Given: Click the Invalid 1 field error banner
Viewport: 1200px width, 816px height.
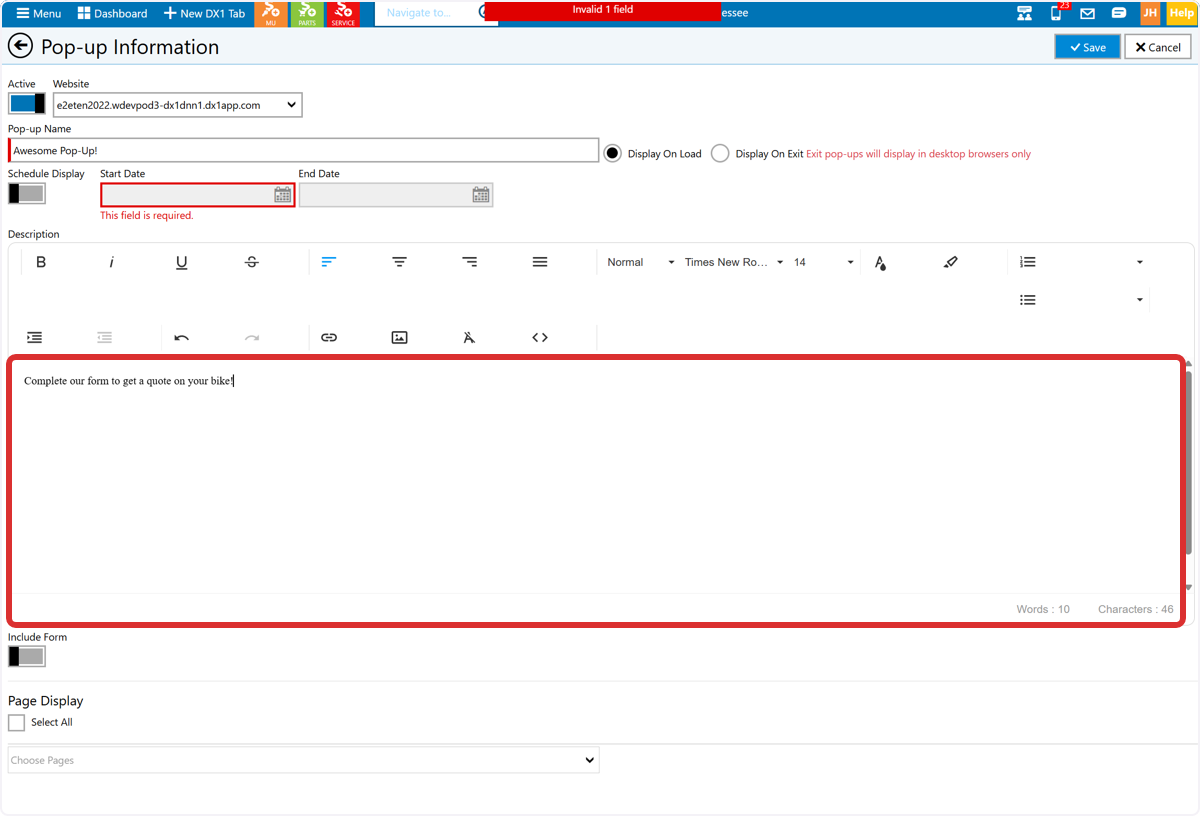Looking at the screenshot, I should tap(602, 10).
